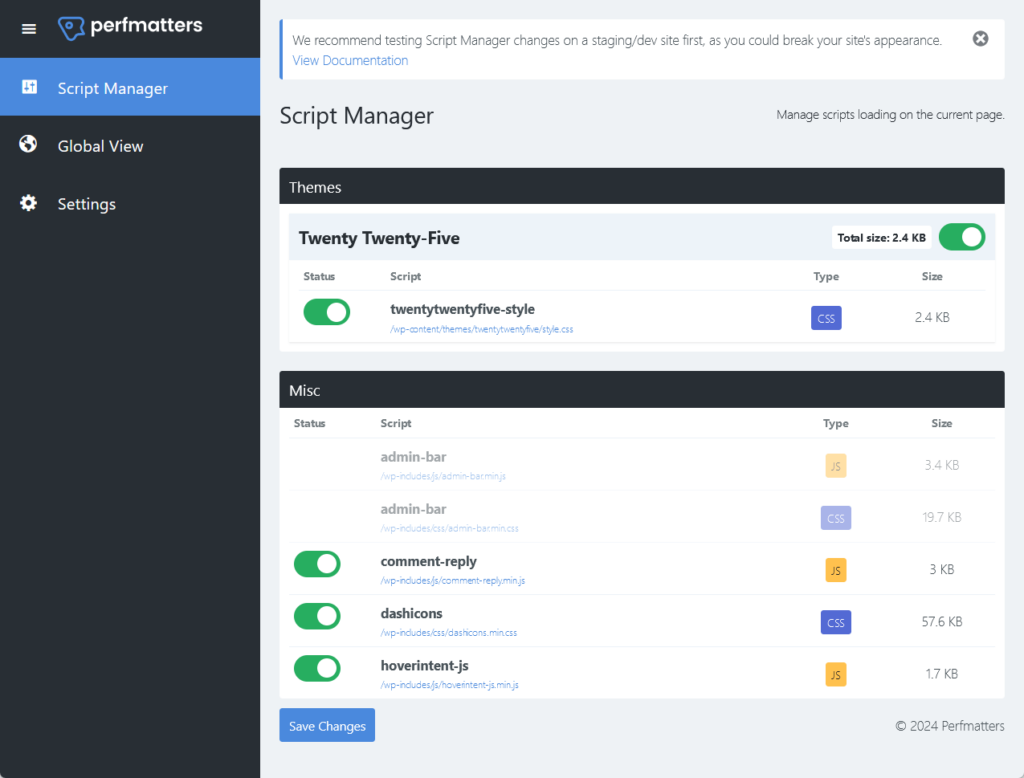This screenshot has width=1024, height=778.
Task: Click the CSS badge for twentytwentyfive-style
Action: (x=825, y=318)
